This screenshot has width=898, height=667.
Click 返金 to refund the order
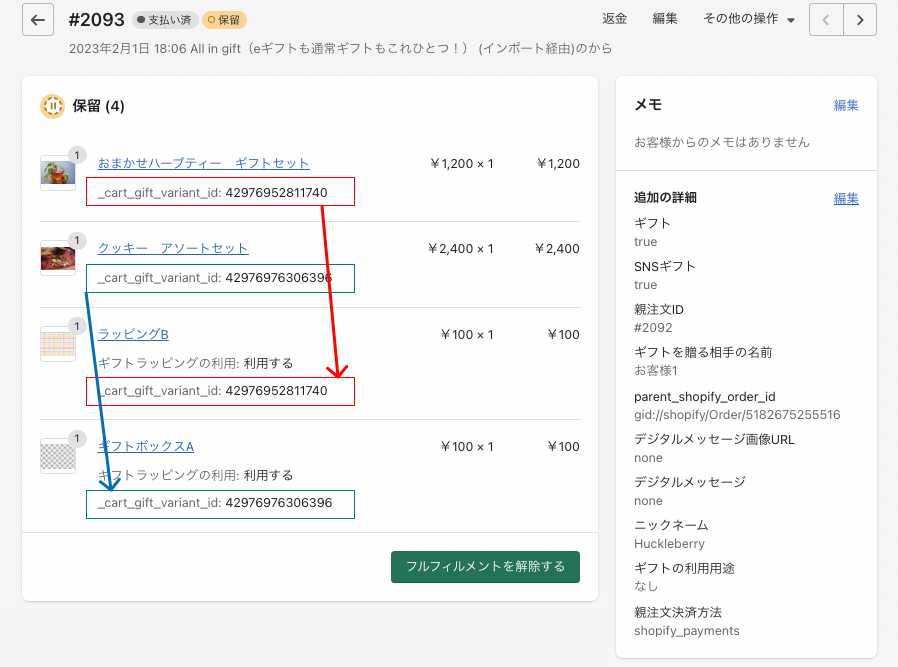[615, 19]
